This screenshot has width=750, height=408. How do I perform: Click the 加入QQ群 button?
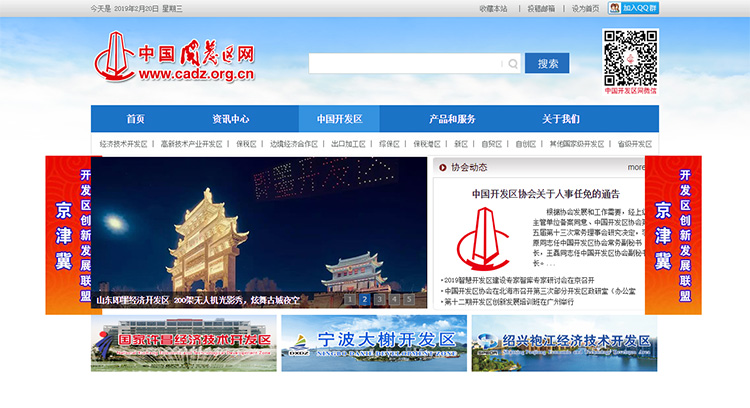[x=633, y=8]
